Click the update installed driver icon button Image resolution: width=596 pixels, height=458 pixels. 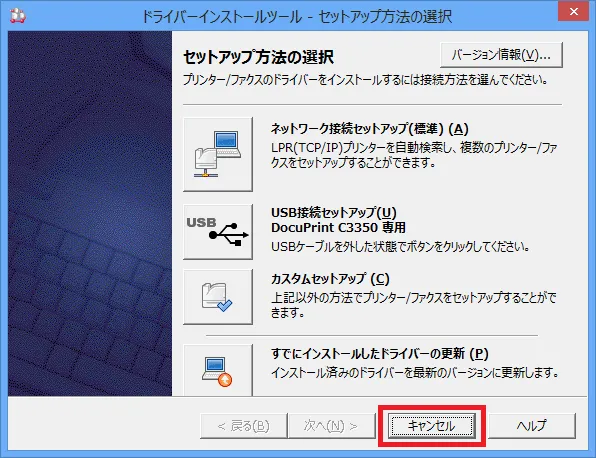[218, 370]
